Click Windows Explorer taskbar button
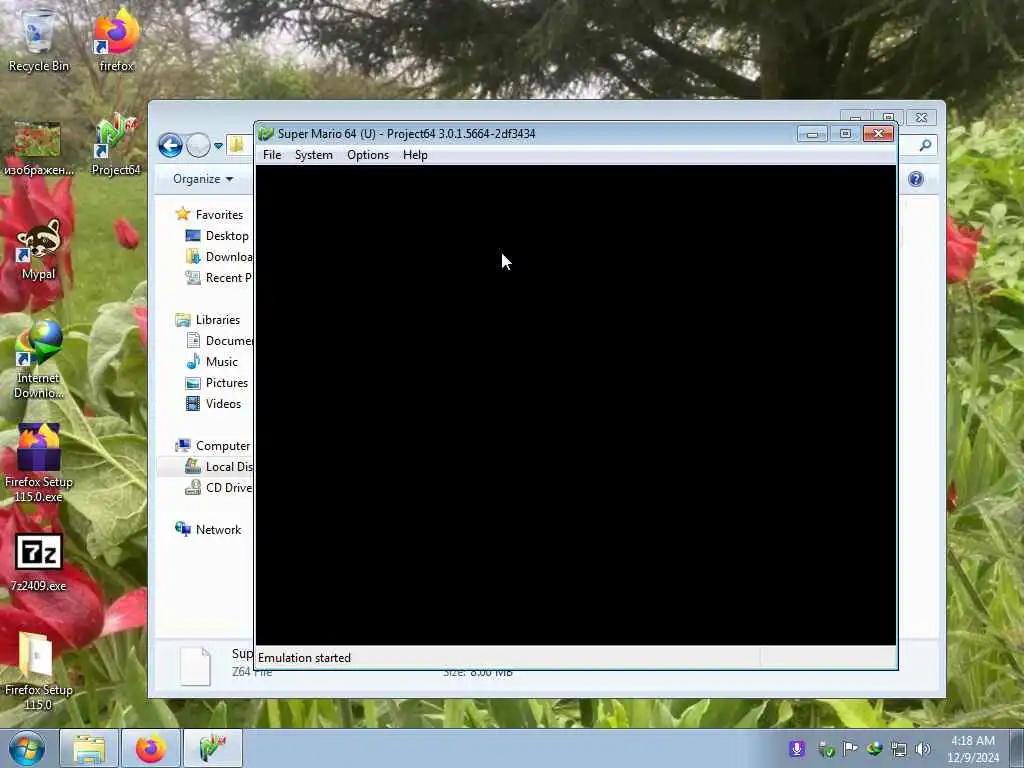Image resolution: width=1024 pixels, height=768 pixels. (89, 748)
